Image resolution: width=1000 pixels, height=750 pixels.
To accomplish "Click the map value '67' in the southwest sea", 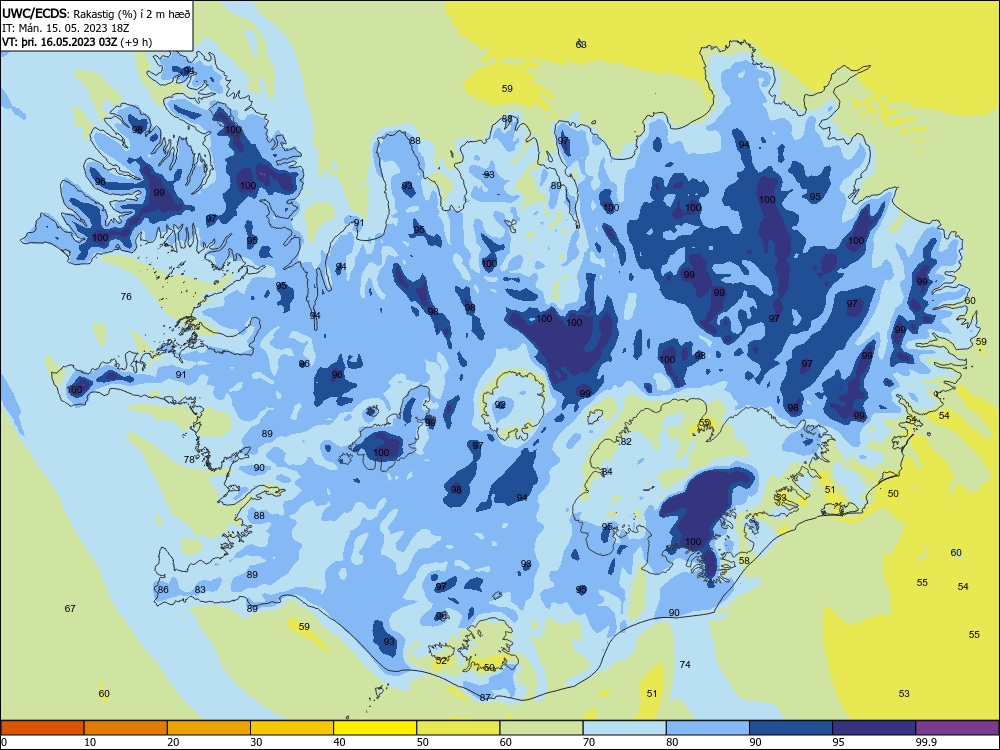I will point(70,608).
